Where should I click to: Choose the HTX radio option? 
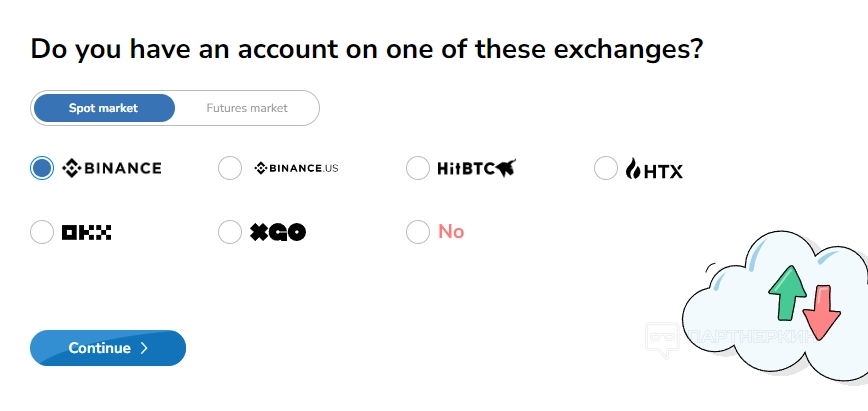point(606,168)
